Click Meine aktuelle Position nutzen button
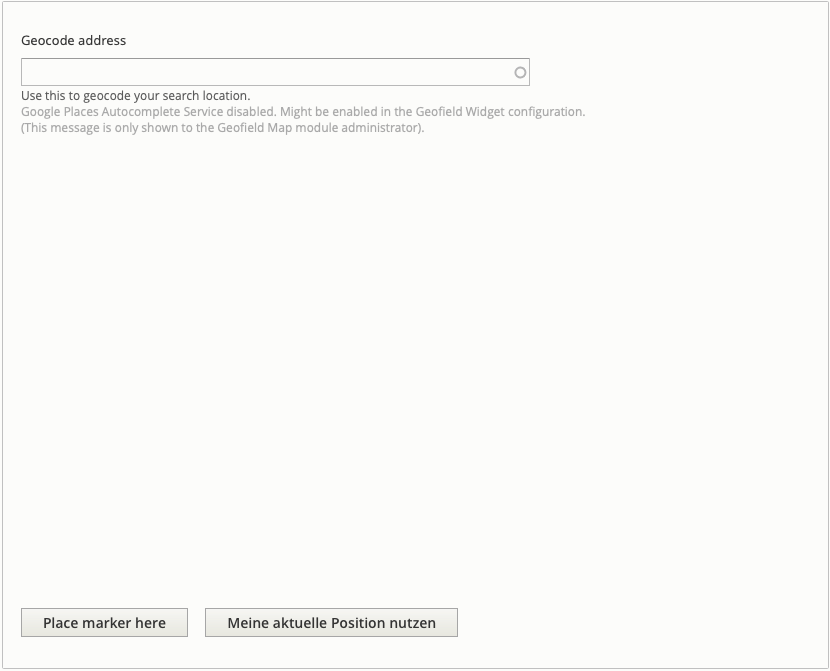Image resolution: width=830 pixels, height=671 pixels. tap(331, 623)
